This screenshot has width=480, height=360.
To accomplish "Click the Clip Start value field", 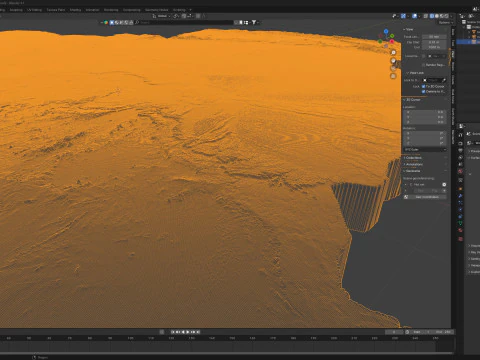I will pyautogui.click(x=434, y=42).
